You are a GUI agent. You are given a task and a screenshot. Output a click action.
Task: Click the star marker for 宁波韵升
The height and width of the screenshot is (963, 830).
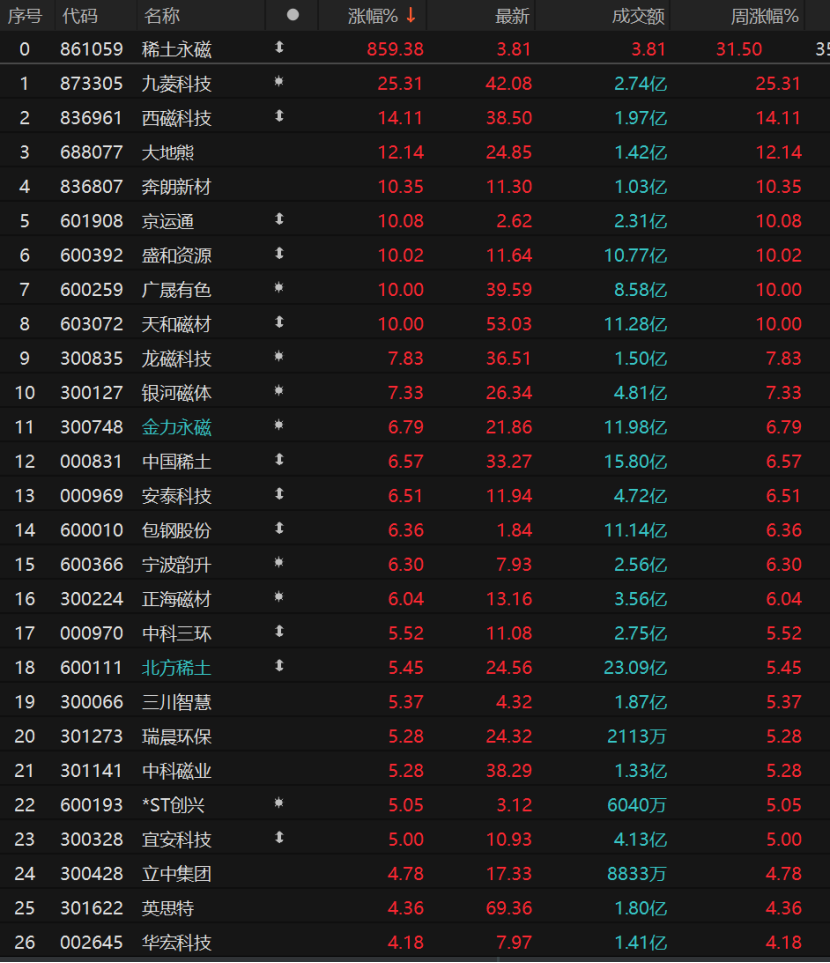coord(279,563)
